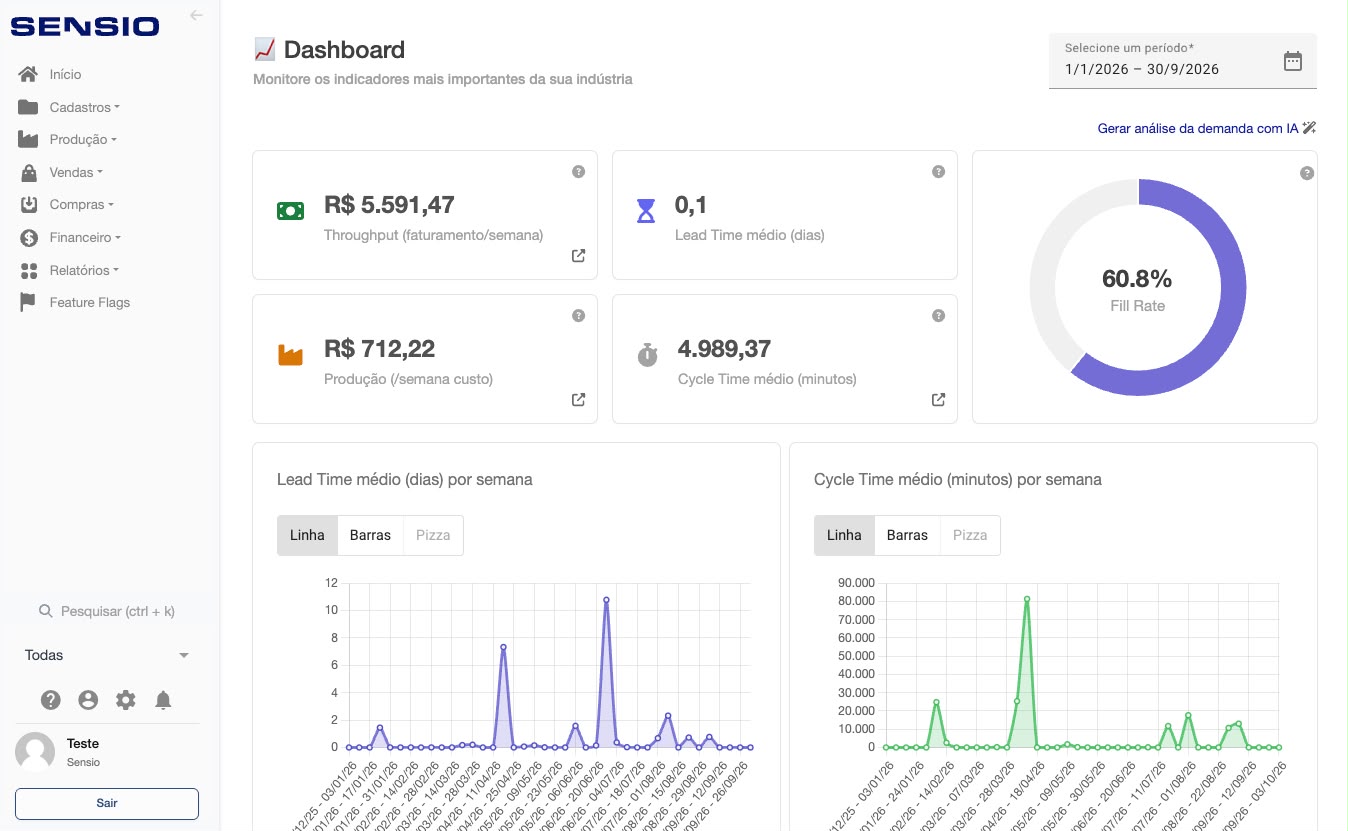Switch Cycle Time chart to Pizza
Screen dimensions: 1348x831
[970, 535]
